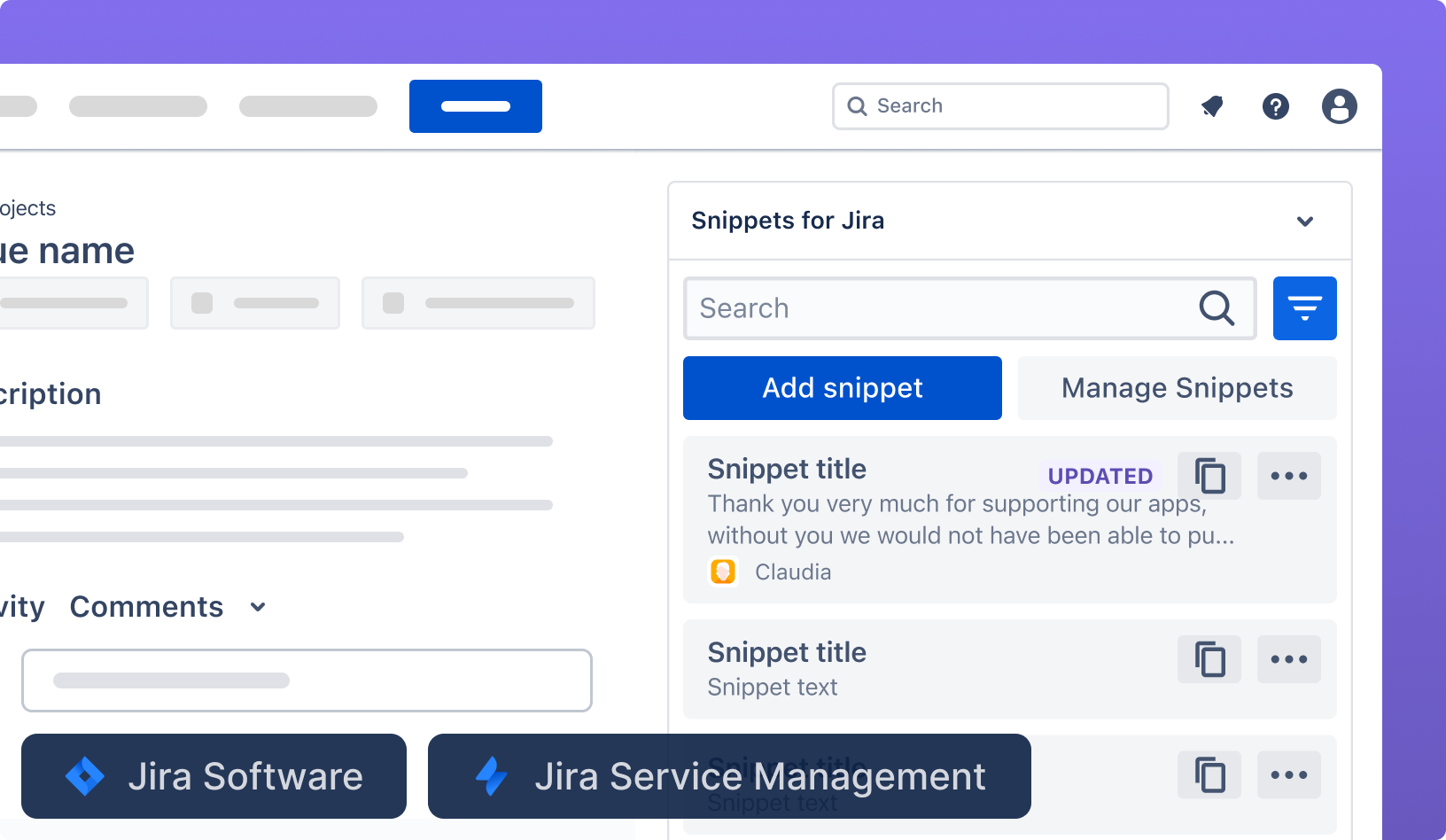
Task: Open more options for third snippet
Action: click(x=1289, y=775)
